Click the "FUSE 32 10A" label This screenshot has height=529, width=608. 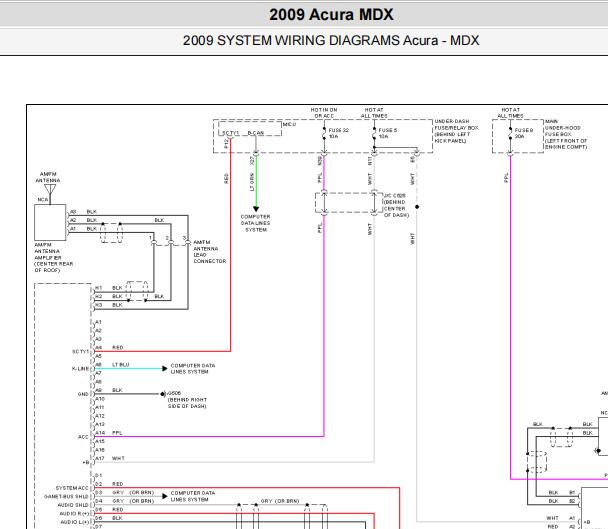point(339,133)
